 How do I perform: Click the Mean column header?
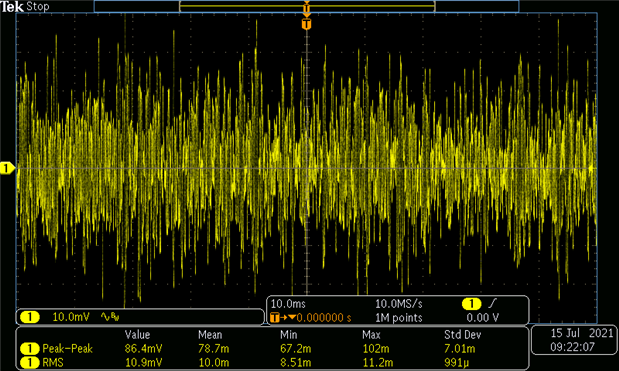[210, 335]
